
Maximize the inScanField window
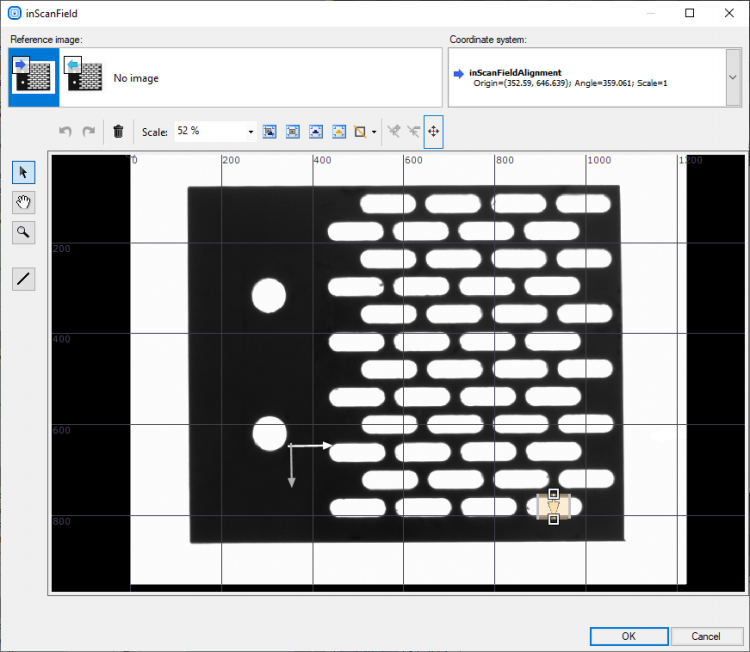point(689,14)
